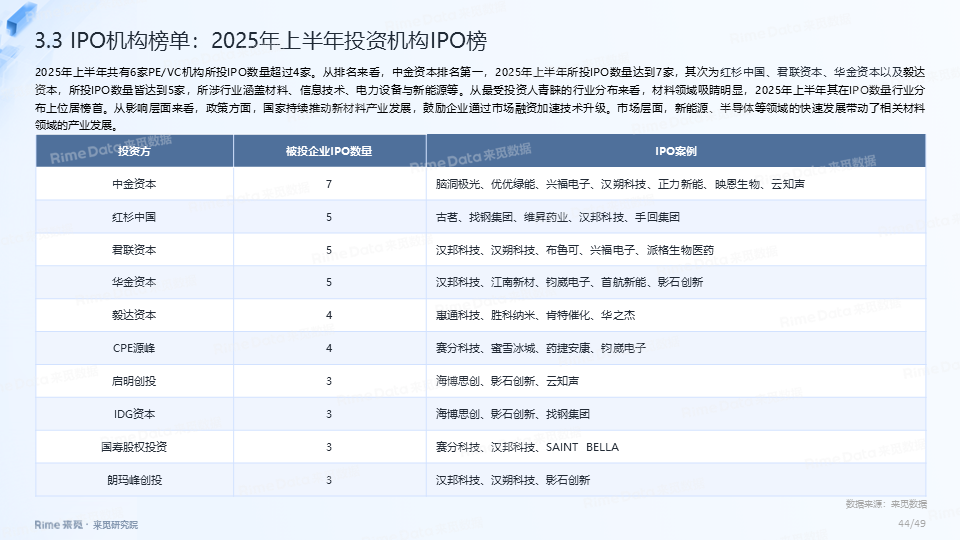Click the '华金资本' investor cell
Viewport: 960px width, 540px height.
tap(134, 282)
